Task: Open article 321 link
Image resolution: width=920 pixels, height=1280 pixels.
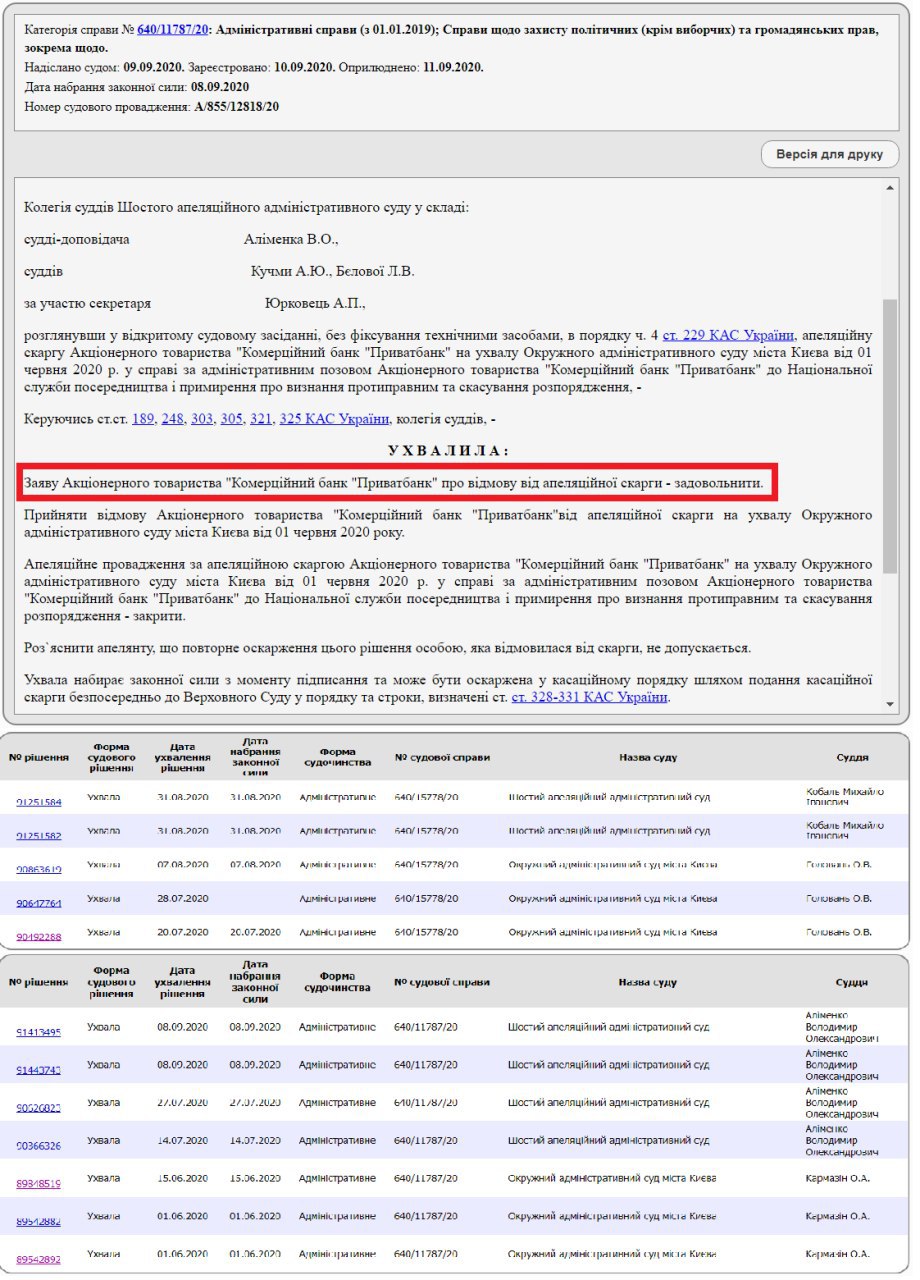Action: tap(261, 419)
